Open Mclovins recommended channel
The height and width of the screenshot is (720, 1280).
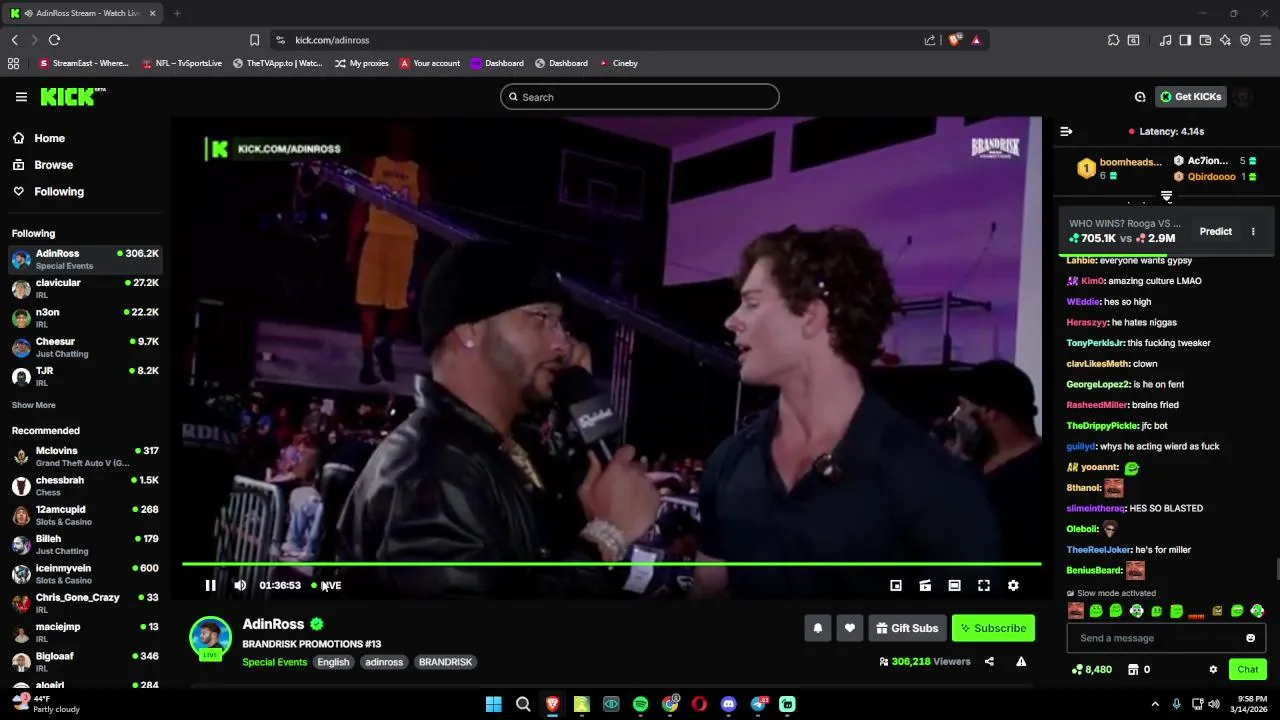point(85,456)
